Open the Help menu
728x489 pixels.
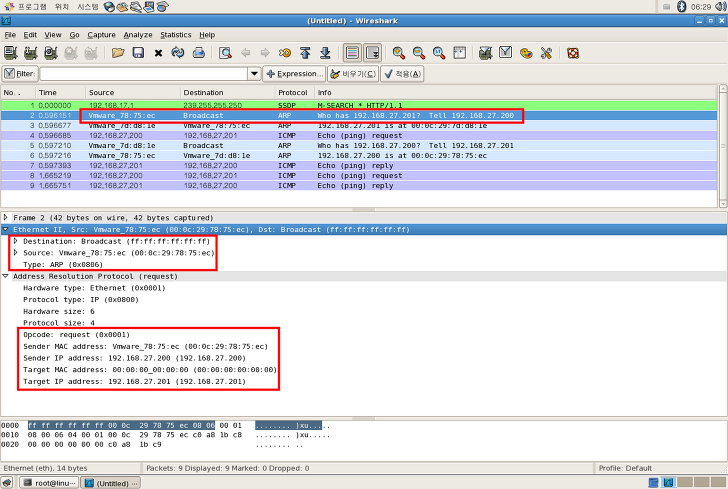pyautogui.click(x=207, y=35)
